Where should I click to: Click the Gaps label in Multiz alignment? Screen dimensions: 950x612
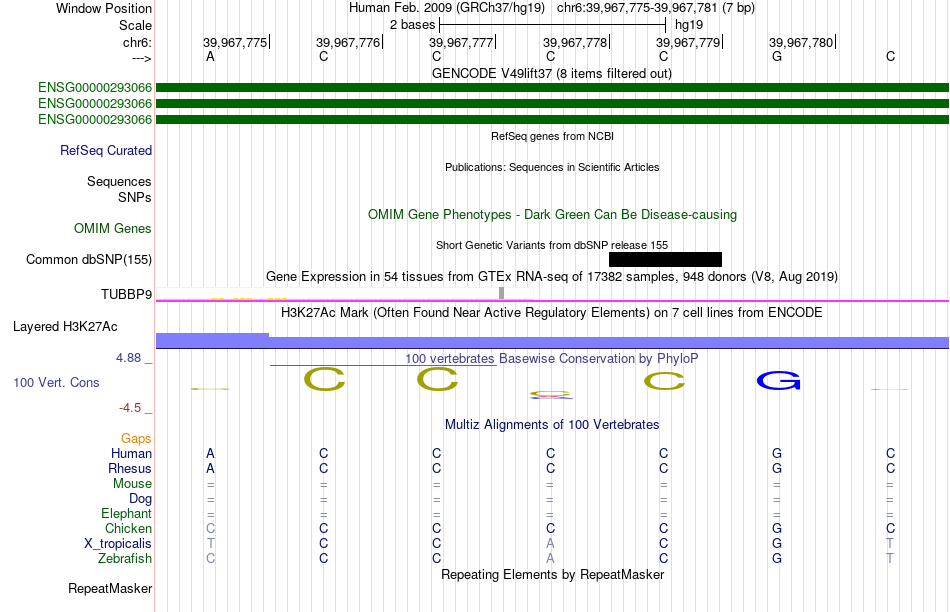(x=136, y=438)
